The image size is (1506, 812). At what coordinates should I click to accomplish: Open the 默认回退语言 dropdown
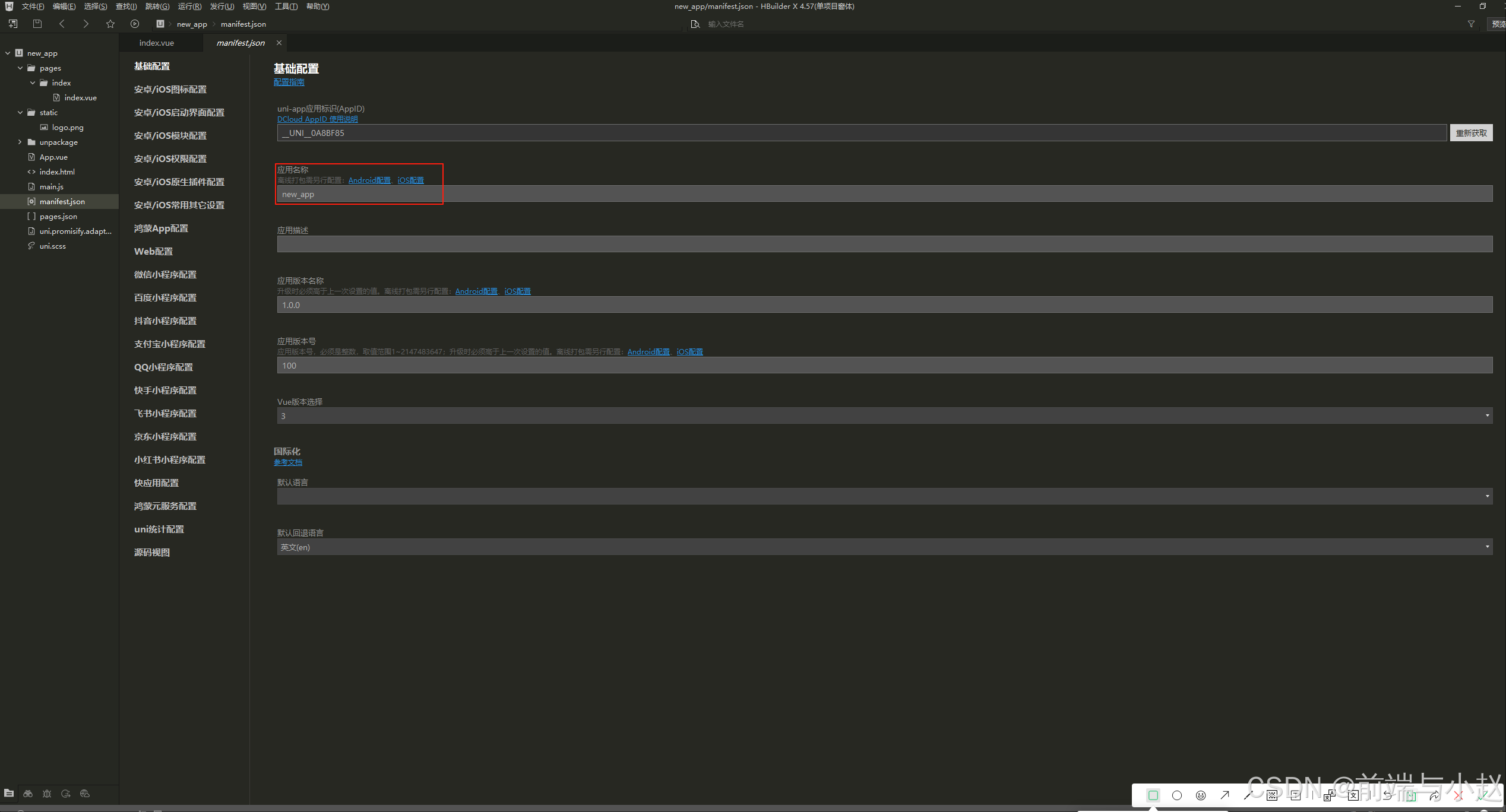[884, 547]
